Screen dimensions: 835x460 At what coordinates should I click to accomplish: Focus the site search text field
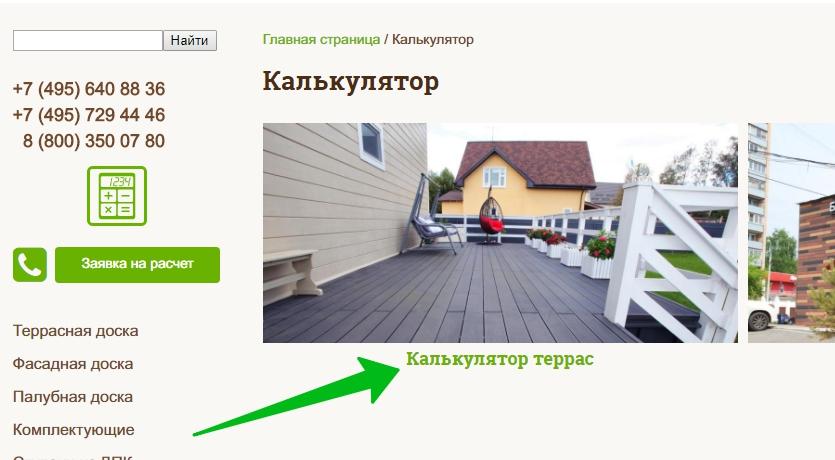[88, 40]
